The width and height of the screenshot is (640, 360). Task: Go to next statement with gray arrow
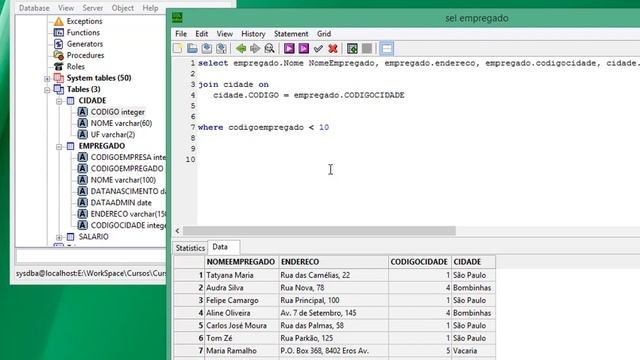point(255,49)
